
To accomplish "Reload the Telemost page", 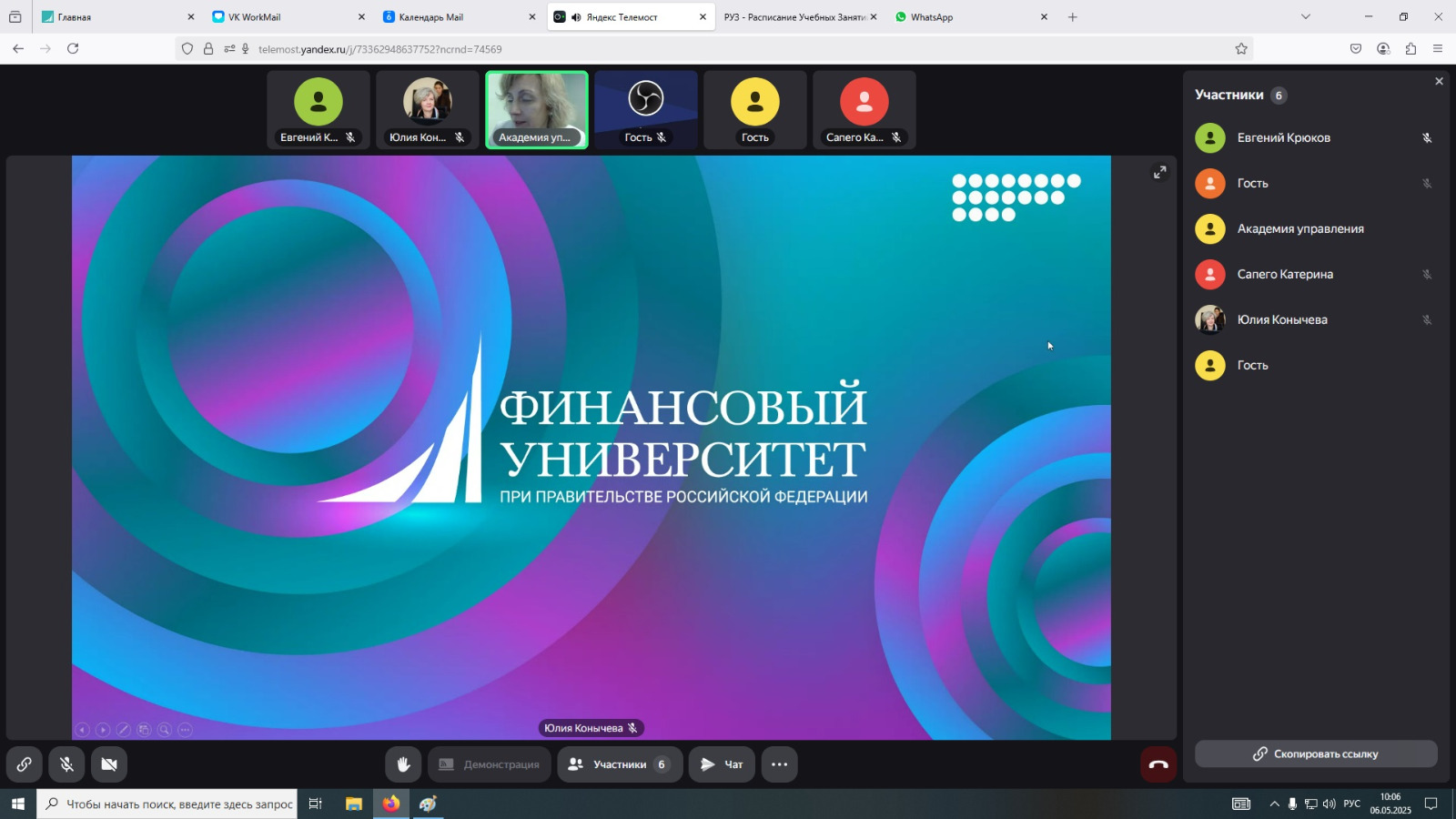I will click(x=73, y=48).
